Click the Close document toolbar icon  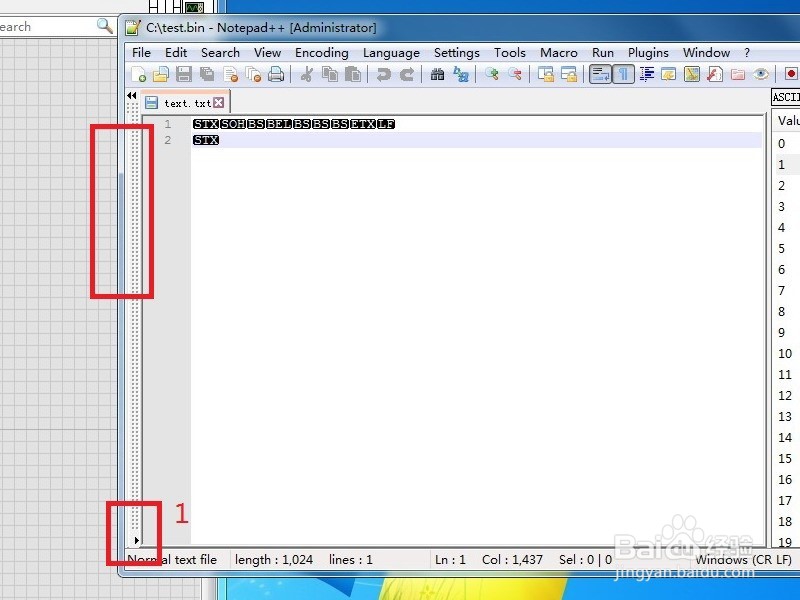coord(231,74)
